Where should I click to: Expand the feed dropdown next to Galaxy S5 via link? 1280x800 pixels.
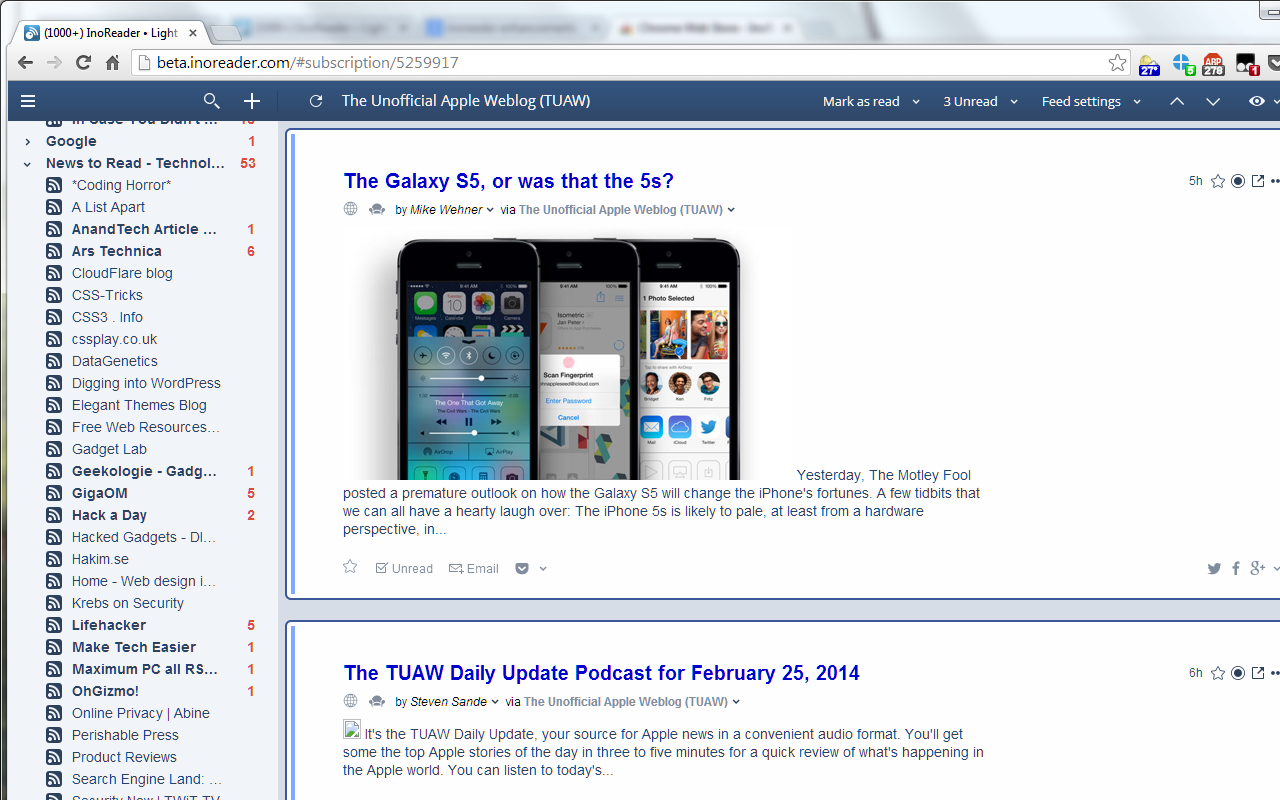pos(731,210)
